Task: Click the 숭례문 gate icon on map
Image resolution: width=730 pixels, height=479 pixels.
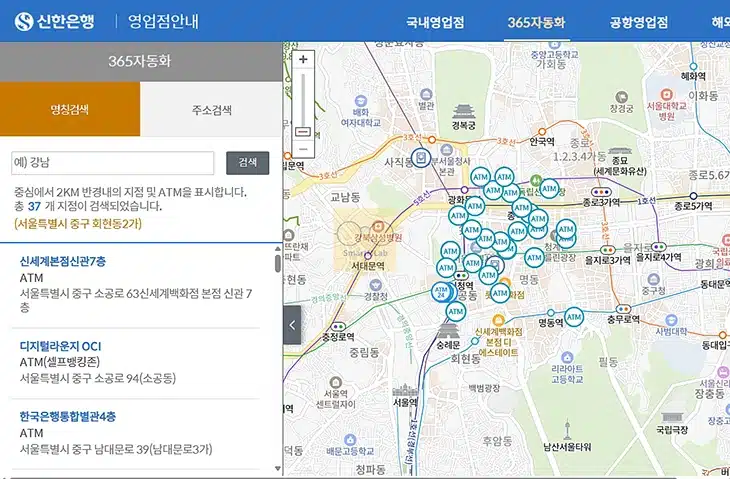Action: point(448,331)
